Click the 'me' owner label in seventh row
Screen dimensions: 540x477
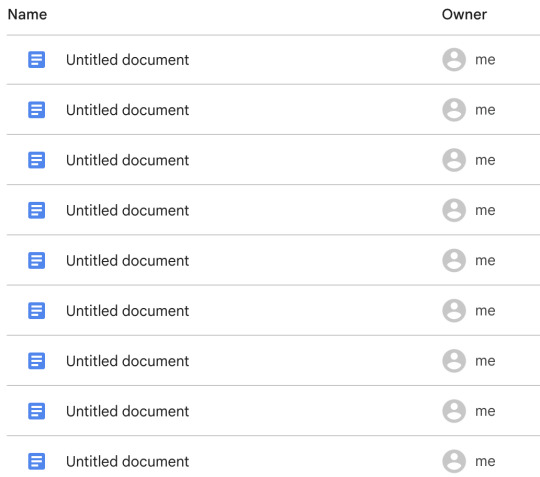click(485, 361)
